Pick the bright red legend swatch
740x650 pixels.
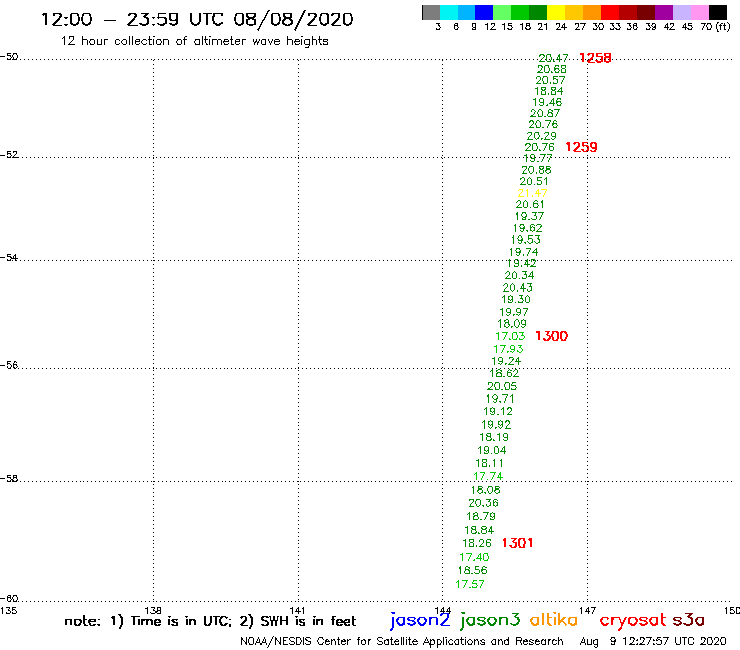tap(610, 12)
